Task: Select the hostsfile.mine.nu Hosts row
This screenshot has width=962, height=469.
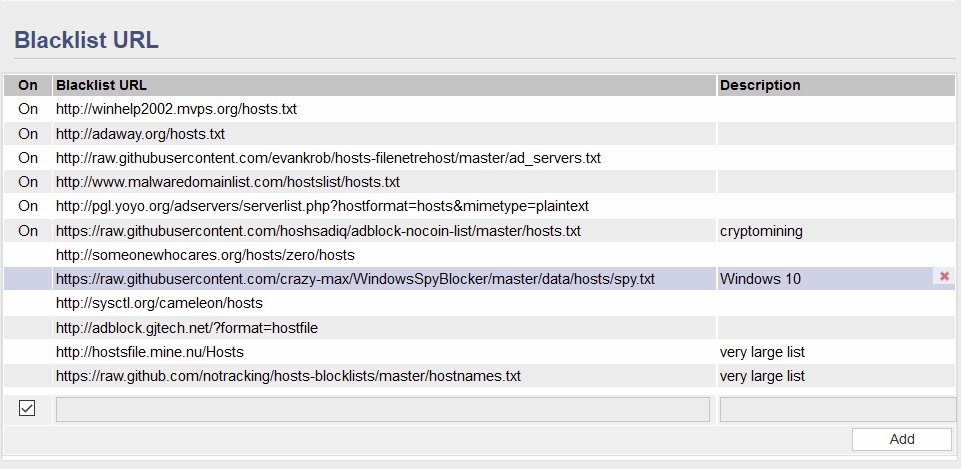Action: [x=480, y=352]
